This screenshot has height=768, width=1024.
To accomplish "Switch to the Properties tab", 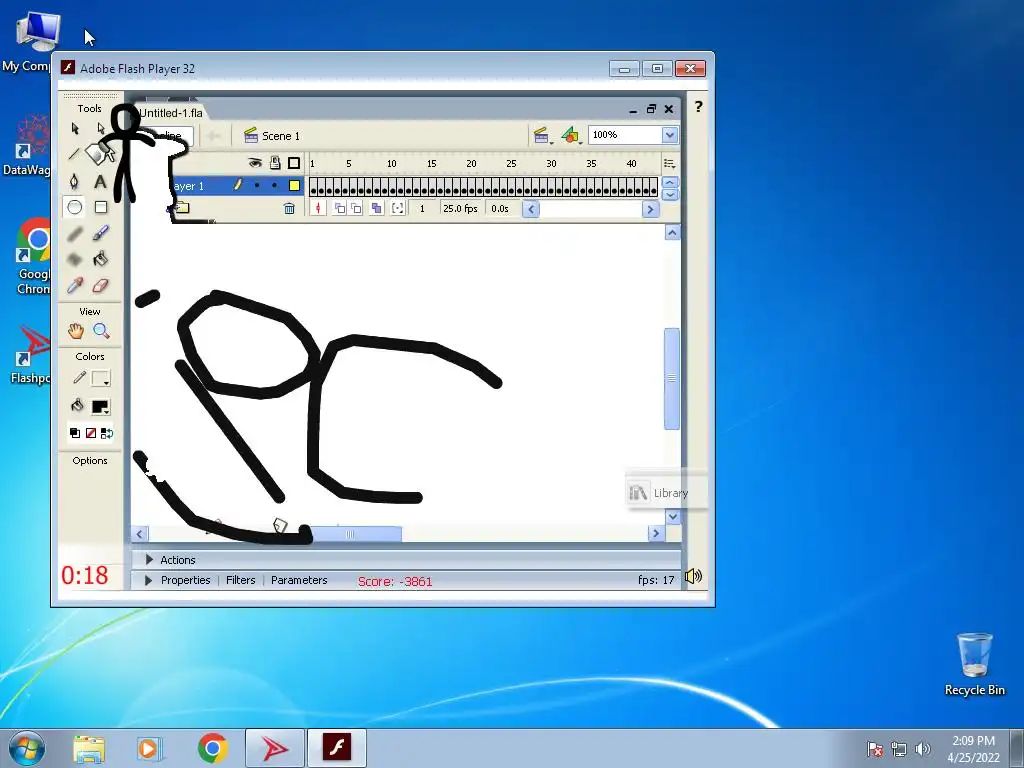I will pos(185,580).
